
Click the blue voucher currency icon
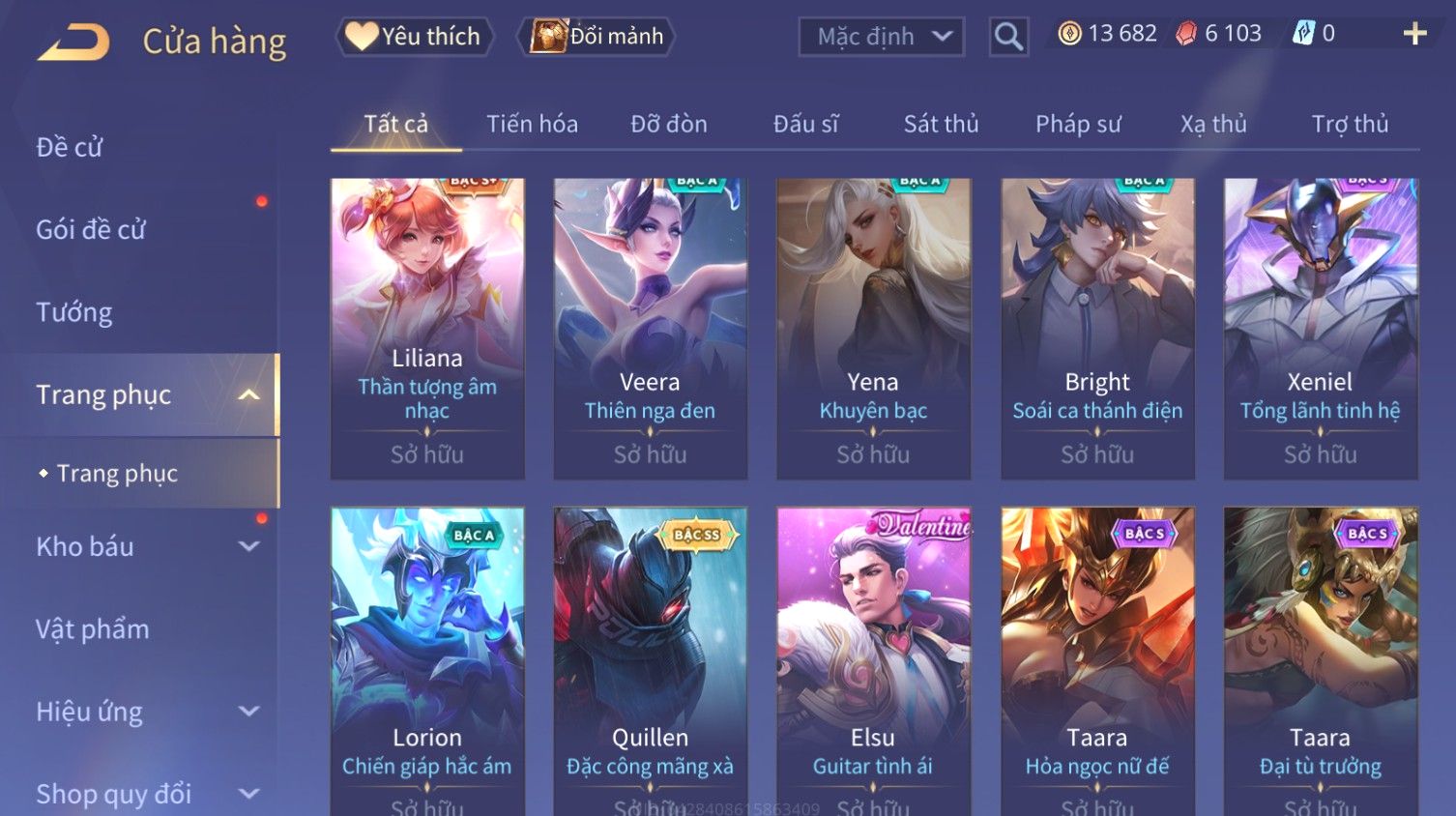point(1304,34)
